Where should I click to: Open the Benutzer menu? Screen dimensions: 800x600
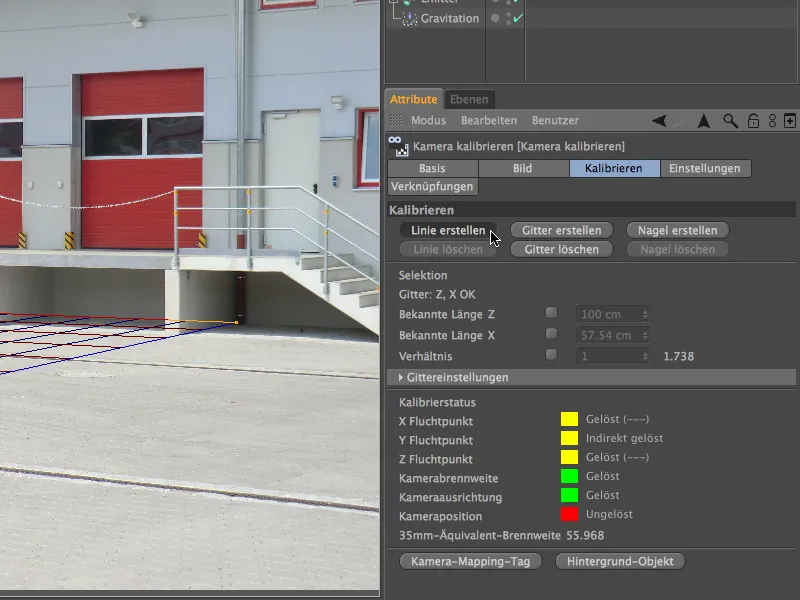point(555,120)
